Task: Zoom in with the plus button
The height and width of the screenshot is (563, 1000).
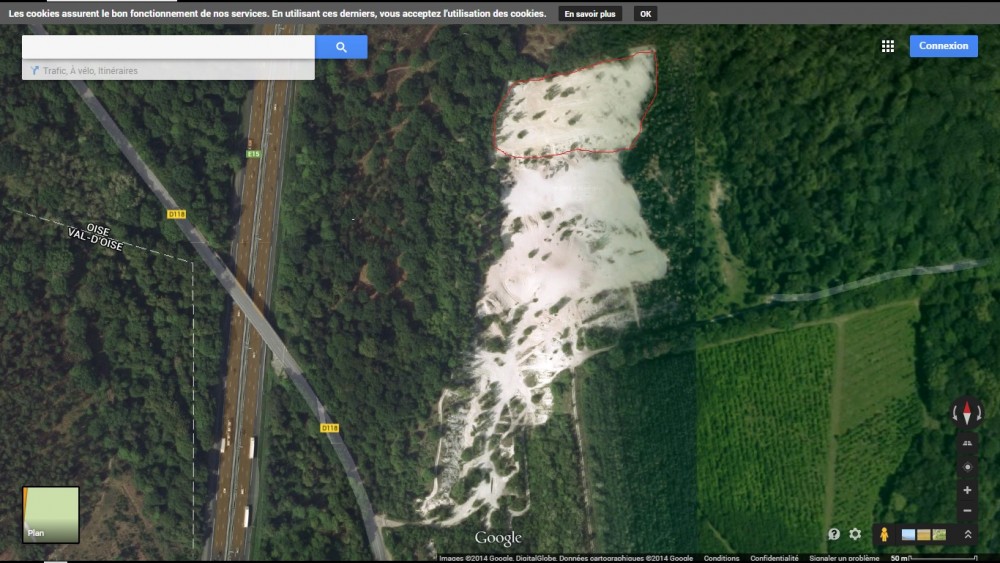Action: coord(967,490)
